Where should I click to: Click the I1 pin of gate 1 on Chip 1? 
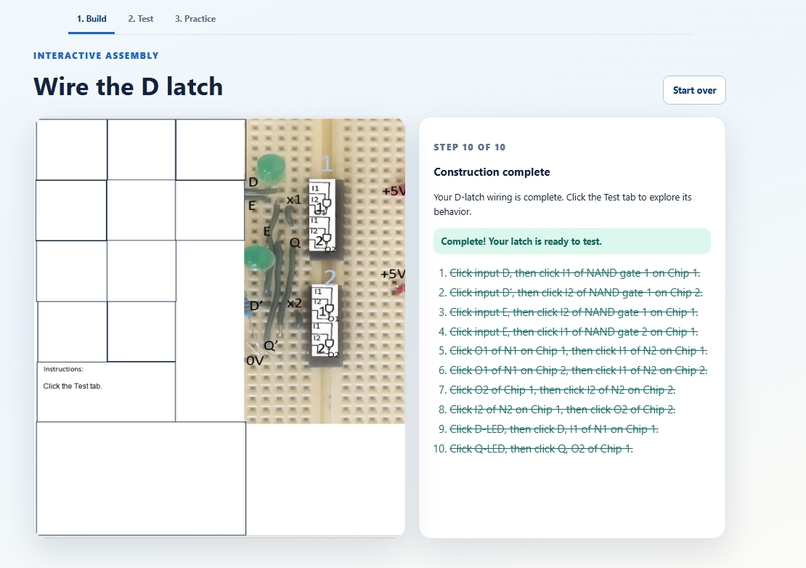pos(315,188)
